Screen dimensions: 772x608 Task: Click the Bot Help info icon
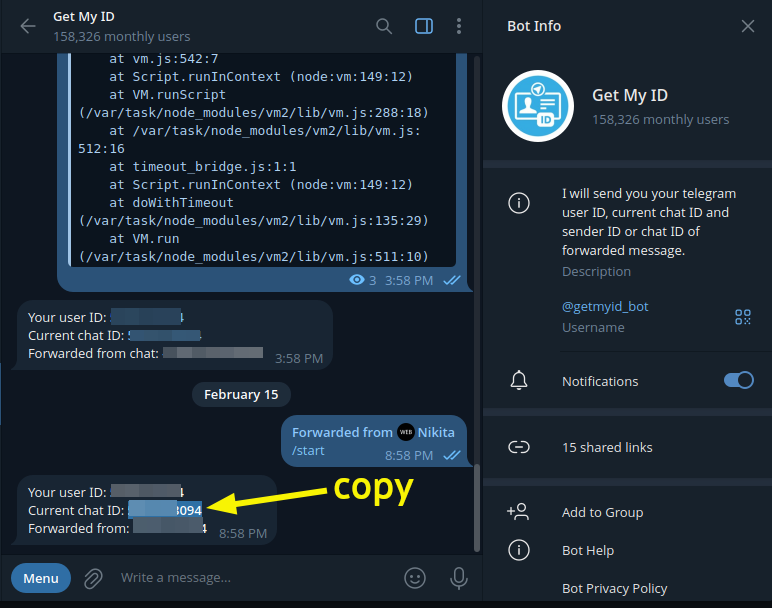click(519, 550)
